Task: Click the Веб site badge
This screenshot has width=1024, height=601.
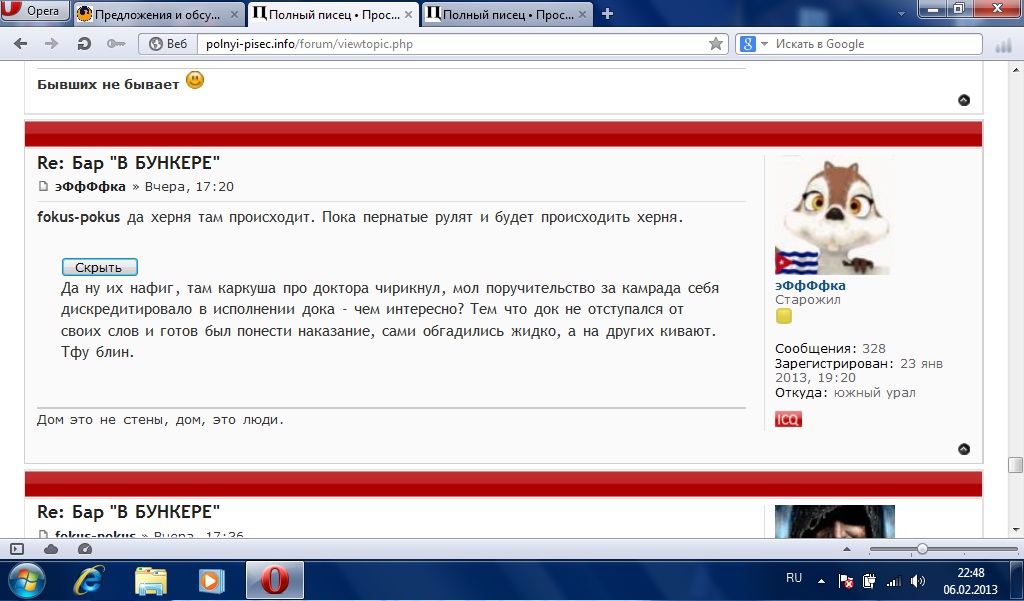Action: coord(168,44)
